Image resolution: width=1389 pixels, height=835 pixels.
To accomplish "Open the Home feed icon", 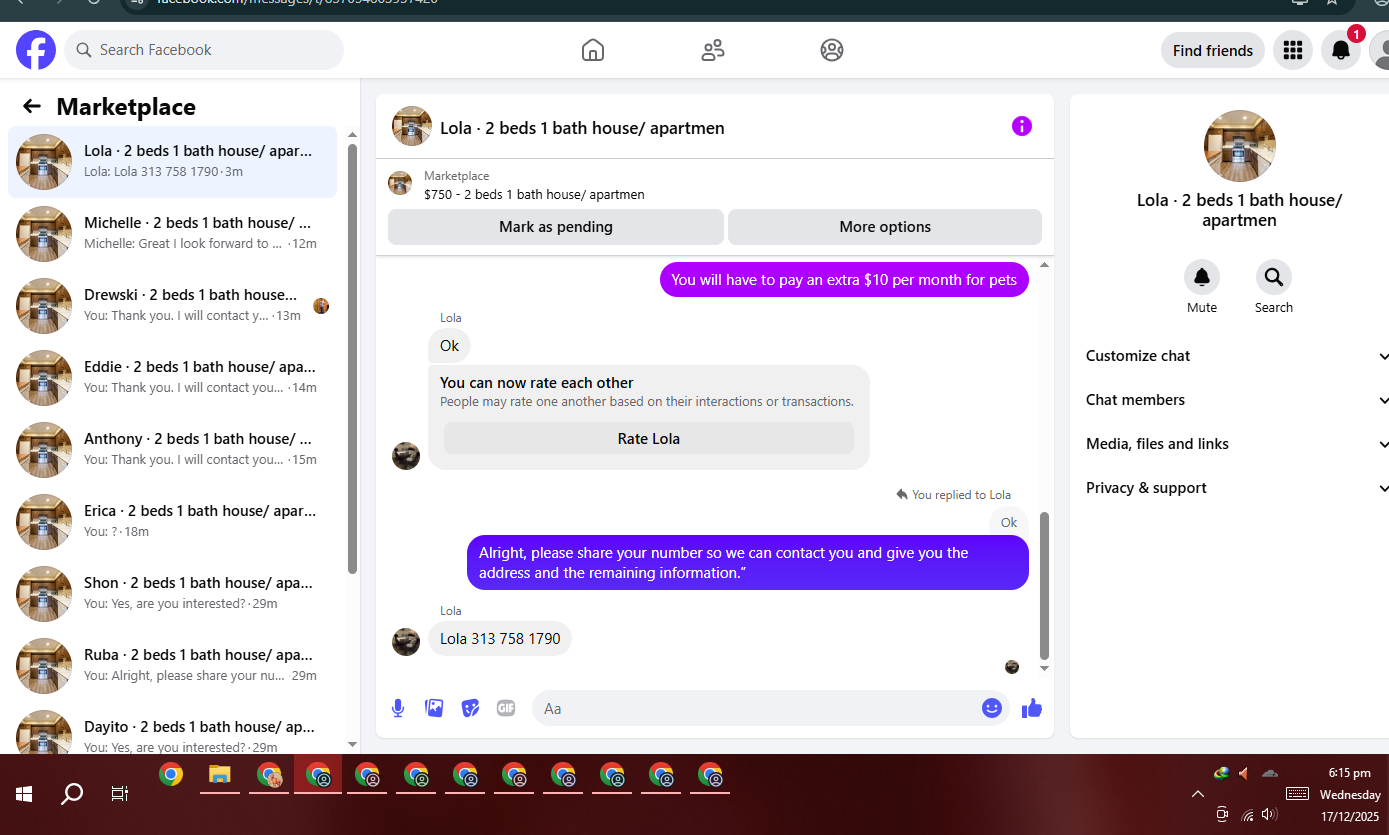I will [x=593, y=50].
